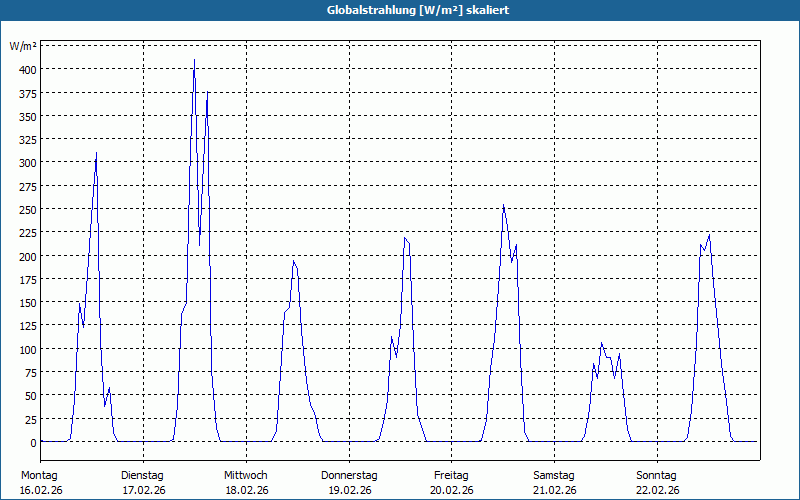Click the 'W/m²' axis unit label

coord(22,46)
